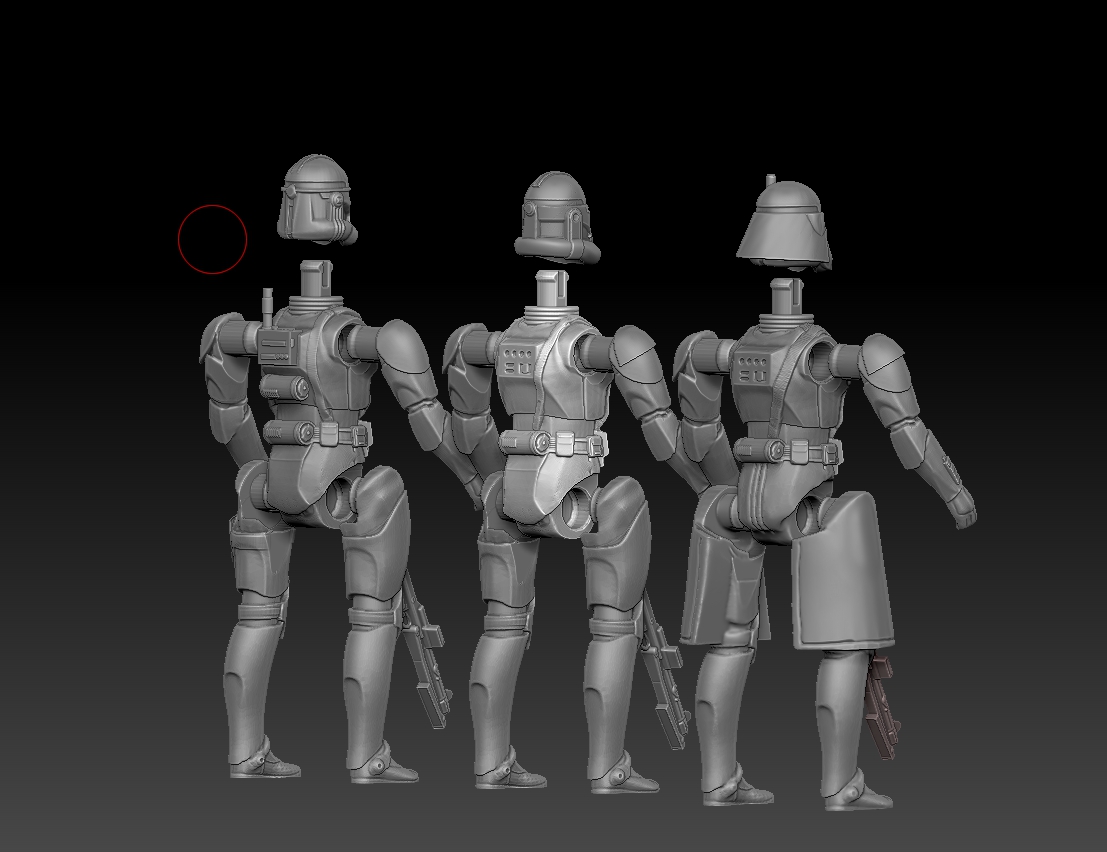Click the right trooper's neck peg
The image size is (1107, 852).
coord(786,296)
